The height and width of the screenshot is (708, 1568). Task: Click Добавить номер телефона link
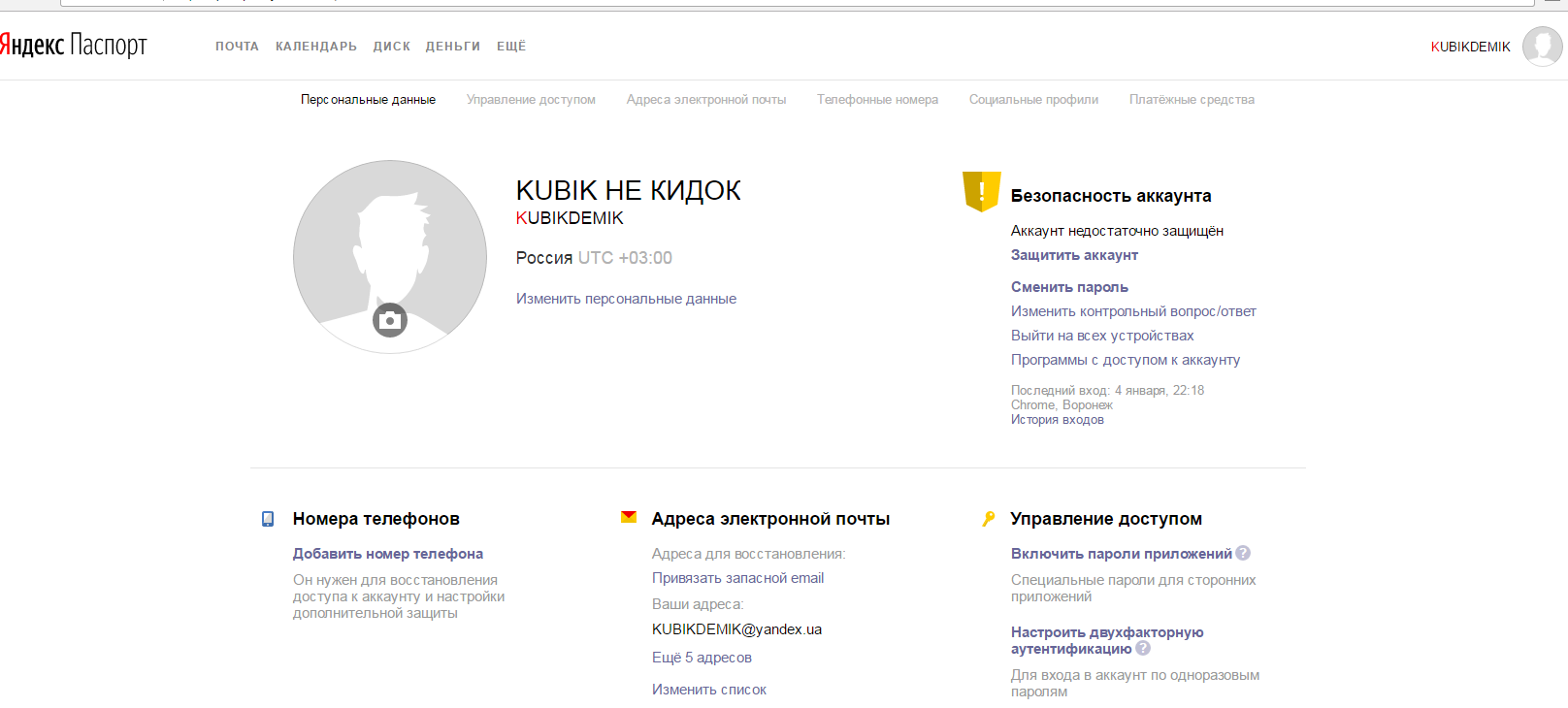[388, 554]
